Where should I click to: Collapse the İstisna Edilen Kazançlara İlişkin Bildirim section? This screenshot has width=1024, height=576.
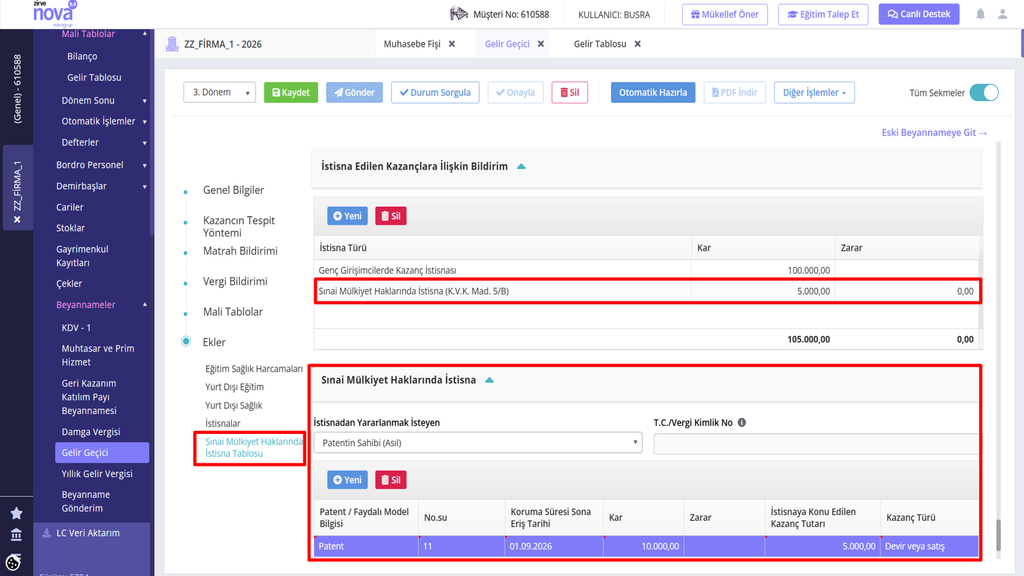521,167
